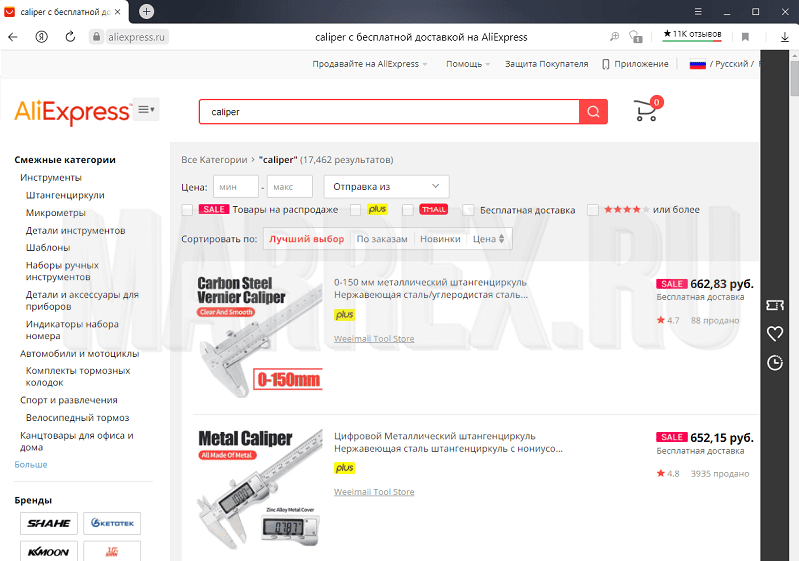The image size is (799, 561).
Task: Click the red magnifier search button
Action: click(x=593, y=112)
